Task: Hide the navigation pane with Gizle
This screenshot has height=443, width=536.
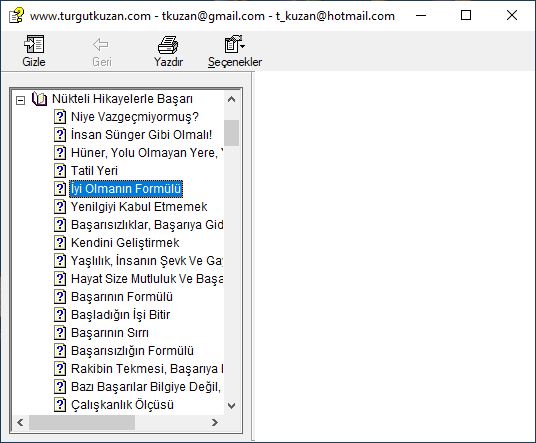Action: click(x=34, y=51)
